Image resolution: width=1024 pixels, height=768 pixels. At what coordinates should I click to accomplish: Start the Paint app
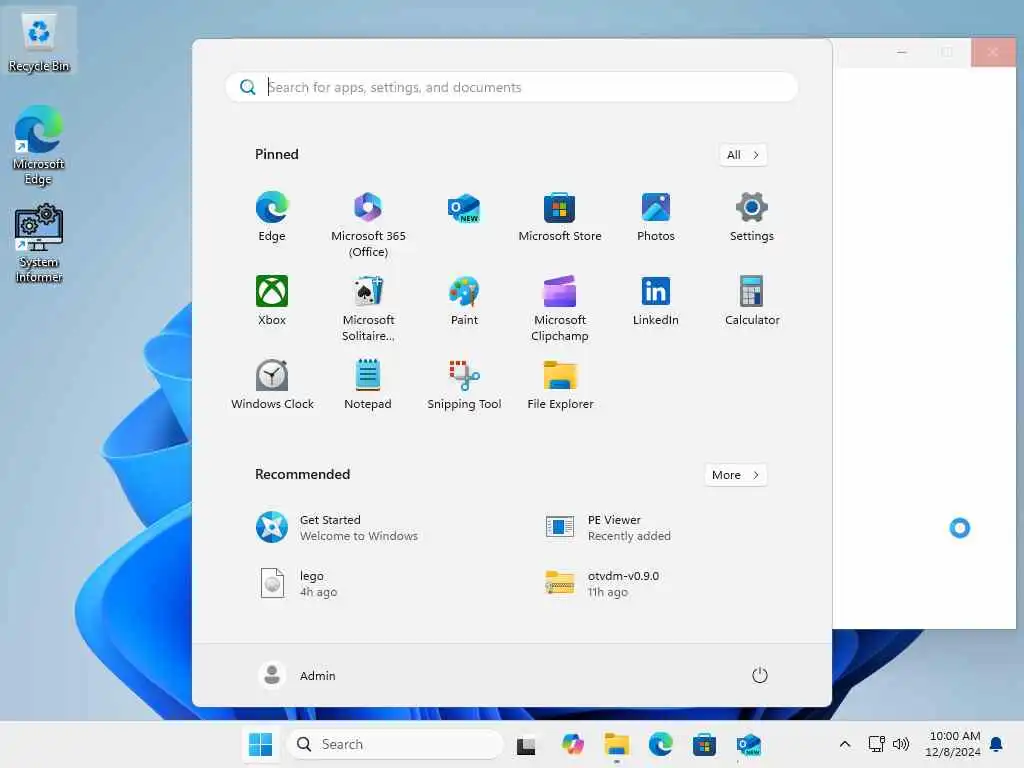(x=464, y=300)
